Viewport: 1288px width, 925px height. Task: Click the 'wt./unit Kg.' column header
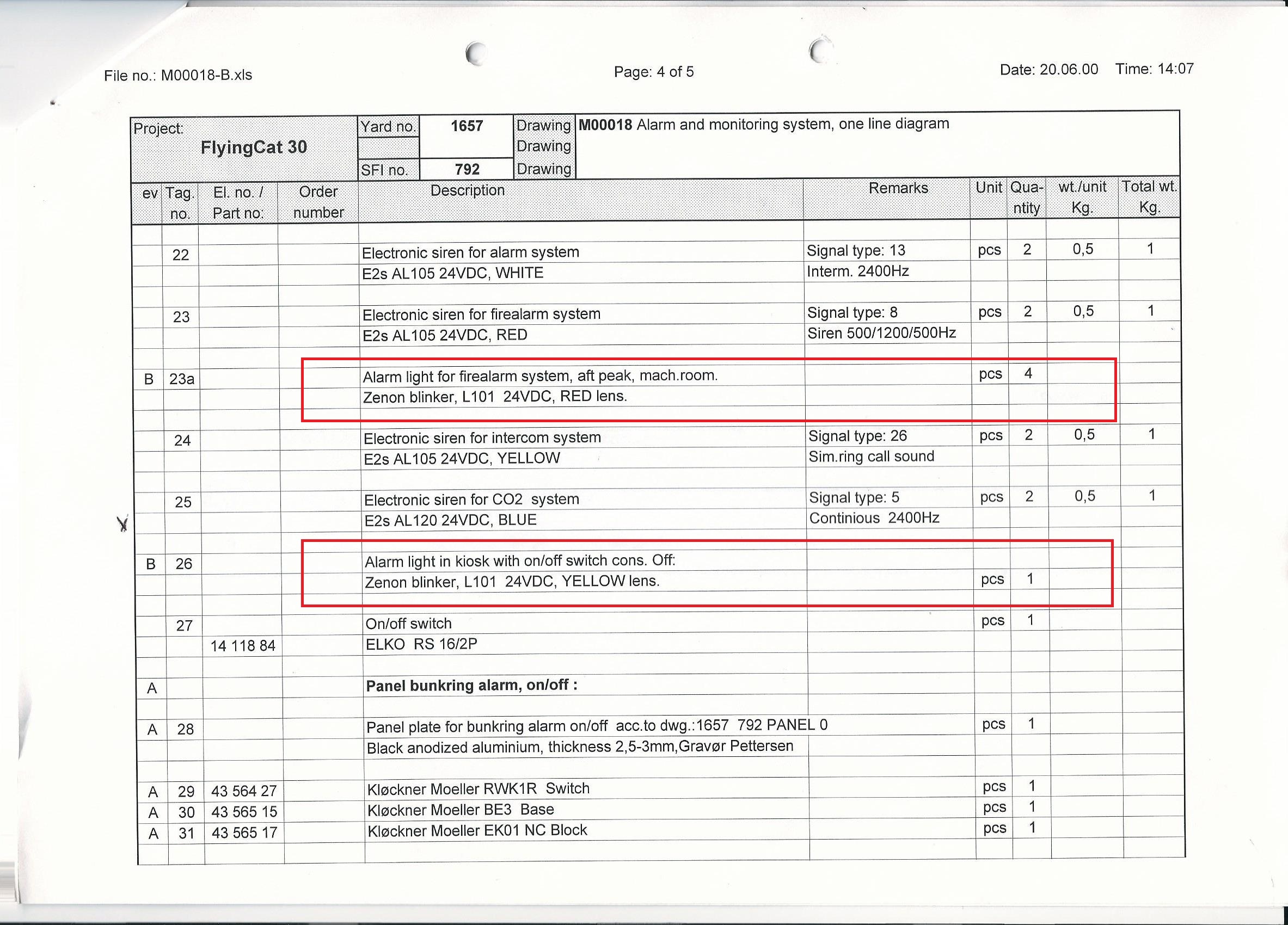pyautogui.click(x=1082, y=198)
